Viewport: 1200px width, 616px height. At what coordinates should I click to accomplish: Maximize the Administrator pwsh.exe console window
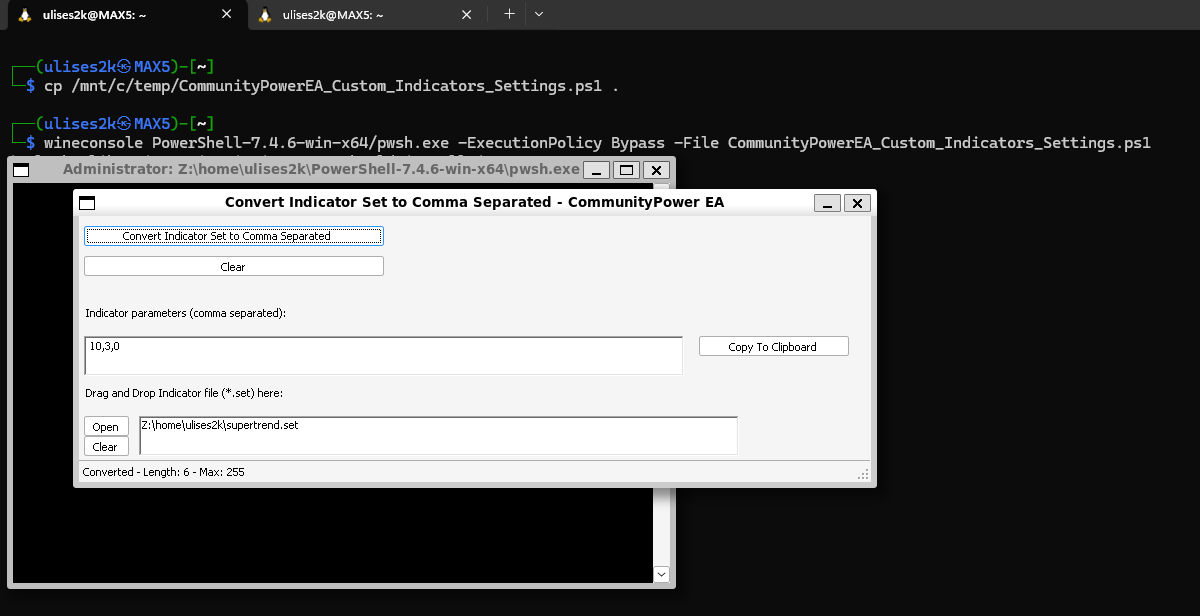(626, 170)
